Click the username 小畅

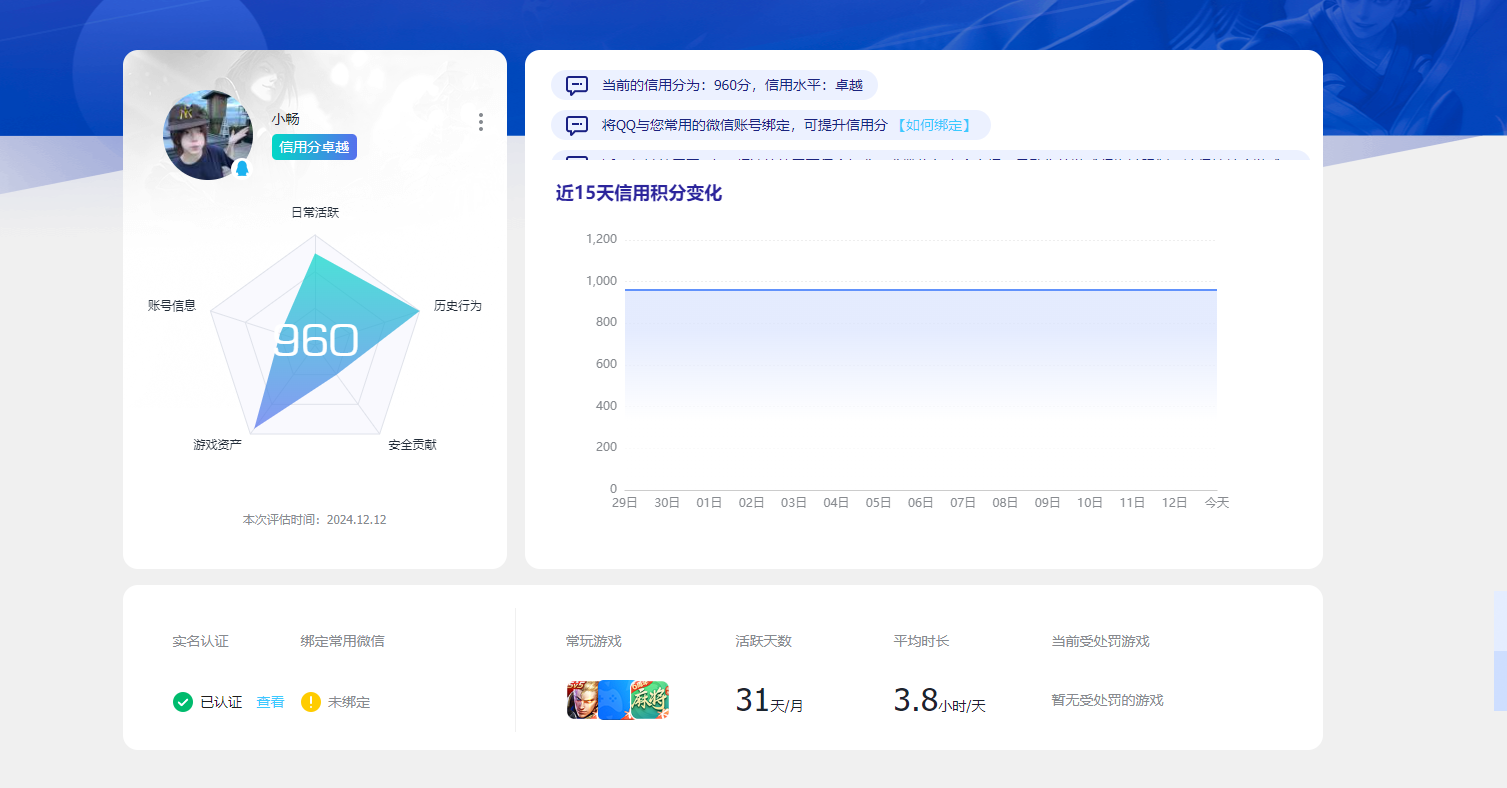click(x=285, y=119)
